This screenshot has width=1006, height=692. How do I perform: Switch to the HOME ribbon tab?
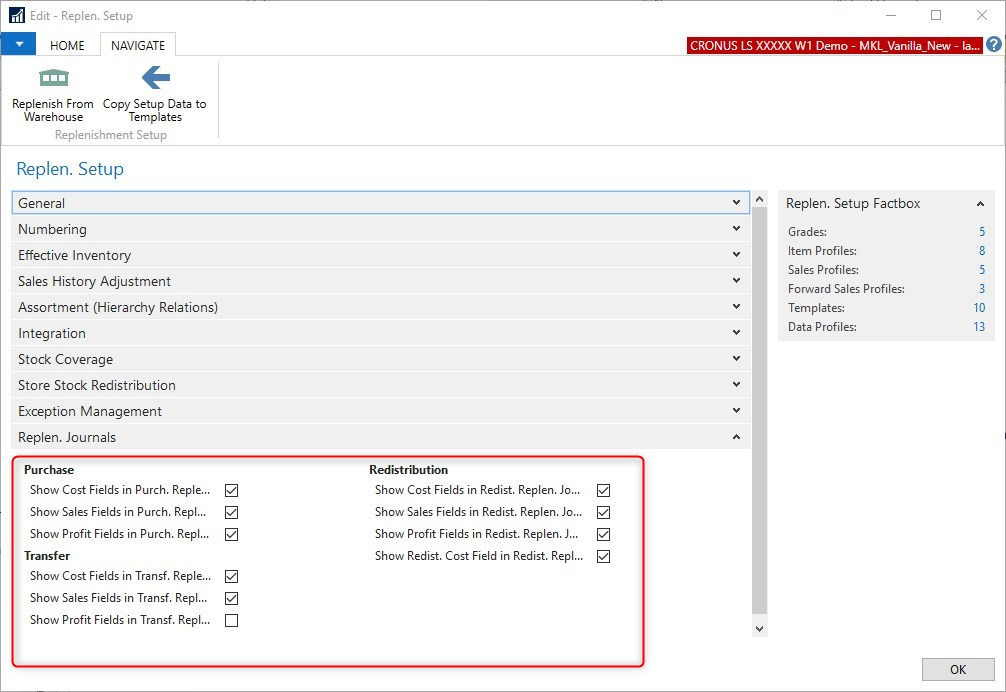(67, 45)
